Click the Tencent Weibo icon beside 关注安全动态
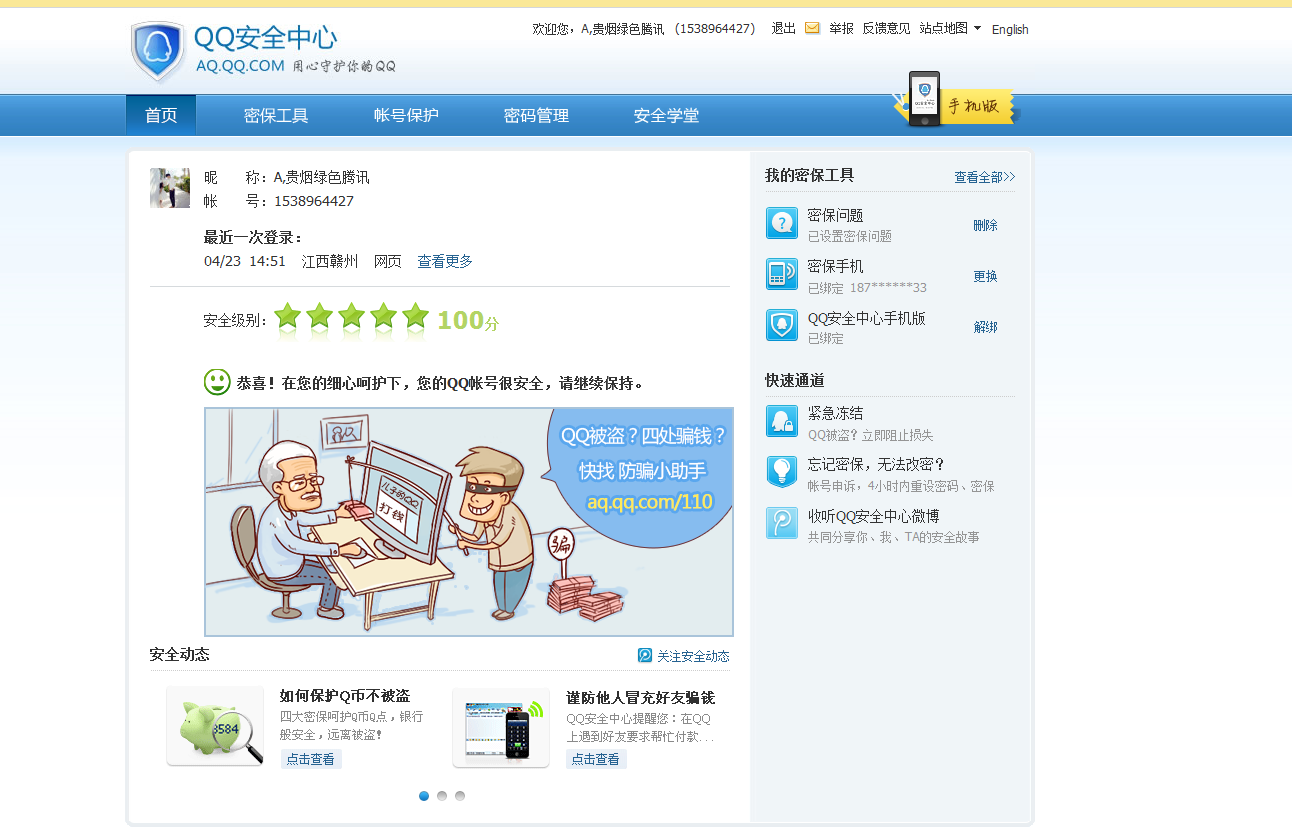This screenshot has width=1292, height=832. (645, 655)
